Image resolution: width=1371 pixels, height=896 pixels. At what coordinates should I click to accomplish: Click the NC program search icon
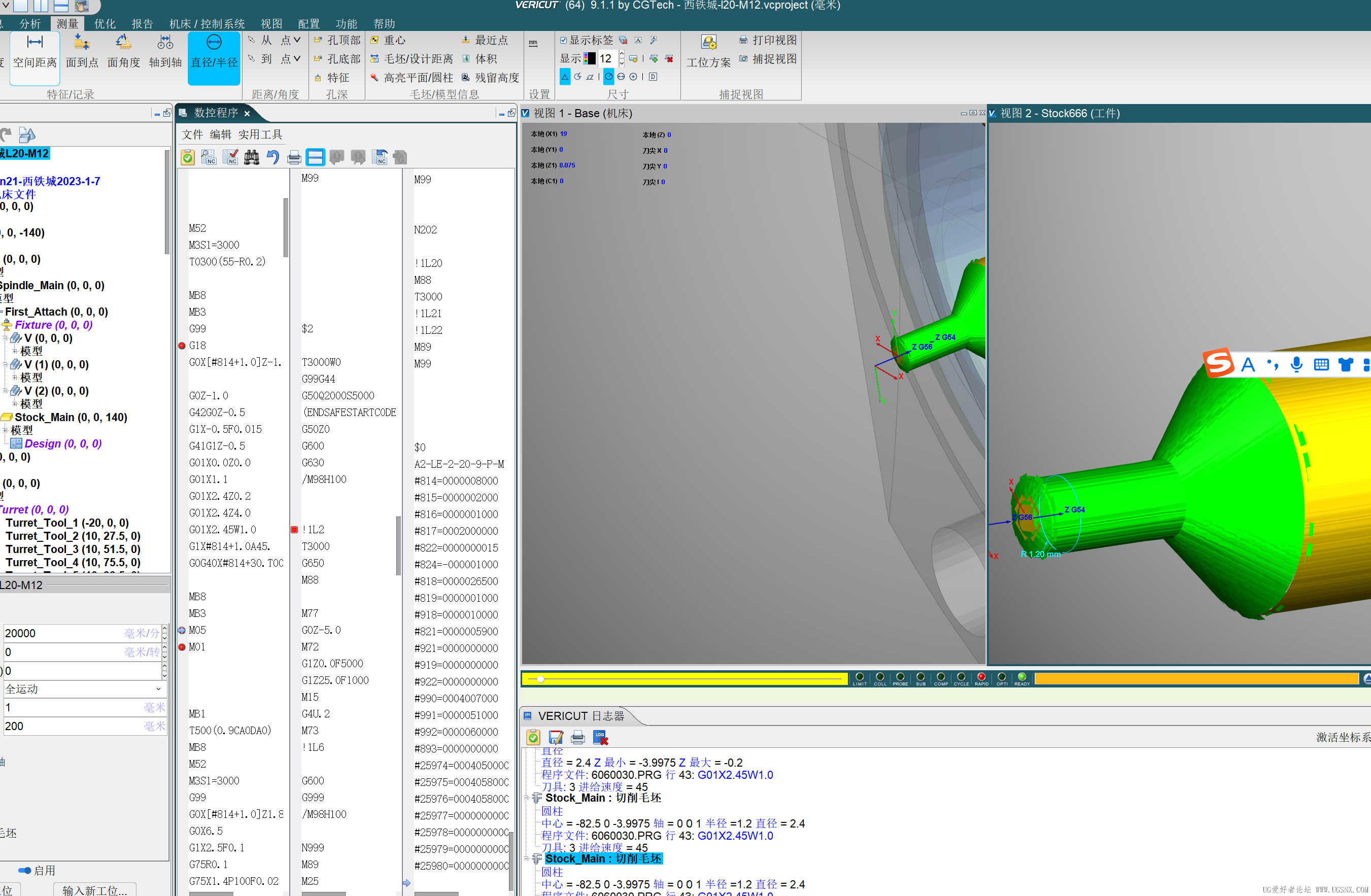click(x=209, y=157)
